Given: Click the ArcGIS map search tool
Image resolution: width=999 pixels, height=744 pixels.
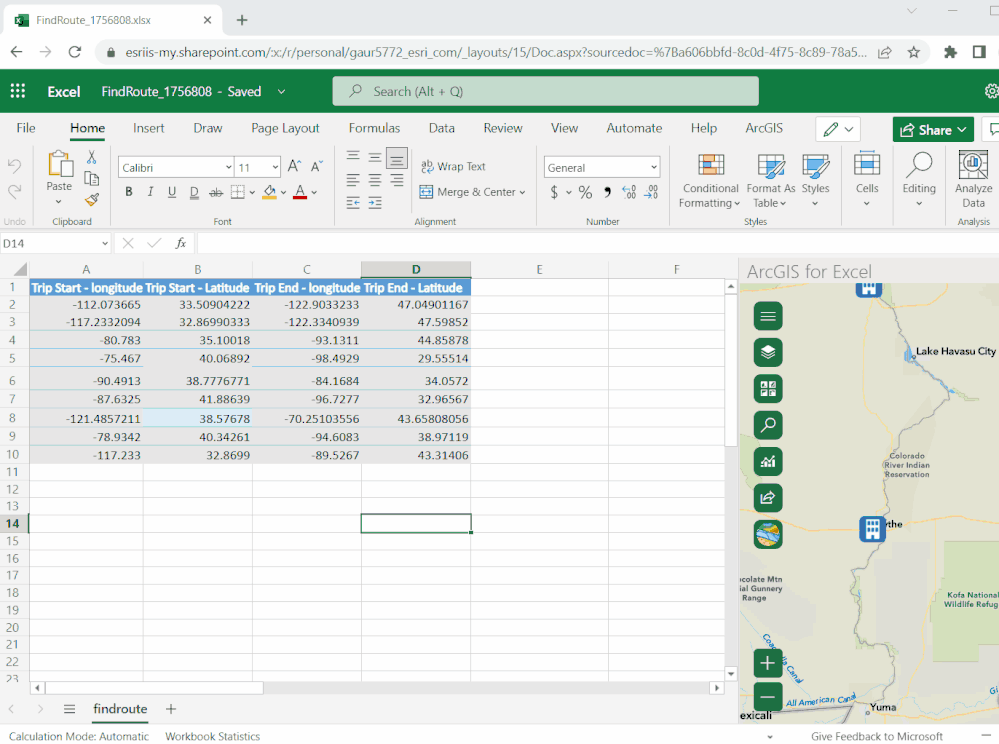Looking at the screenshot, I should coord(768,426).
